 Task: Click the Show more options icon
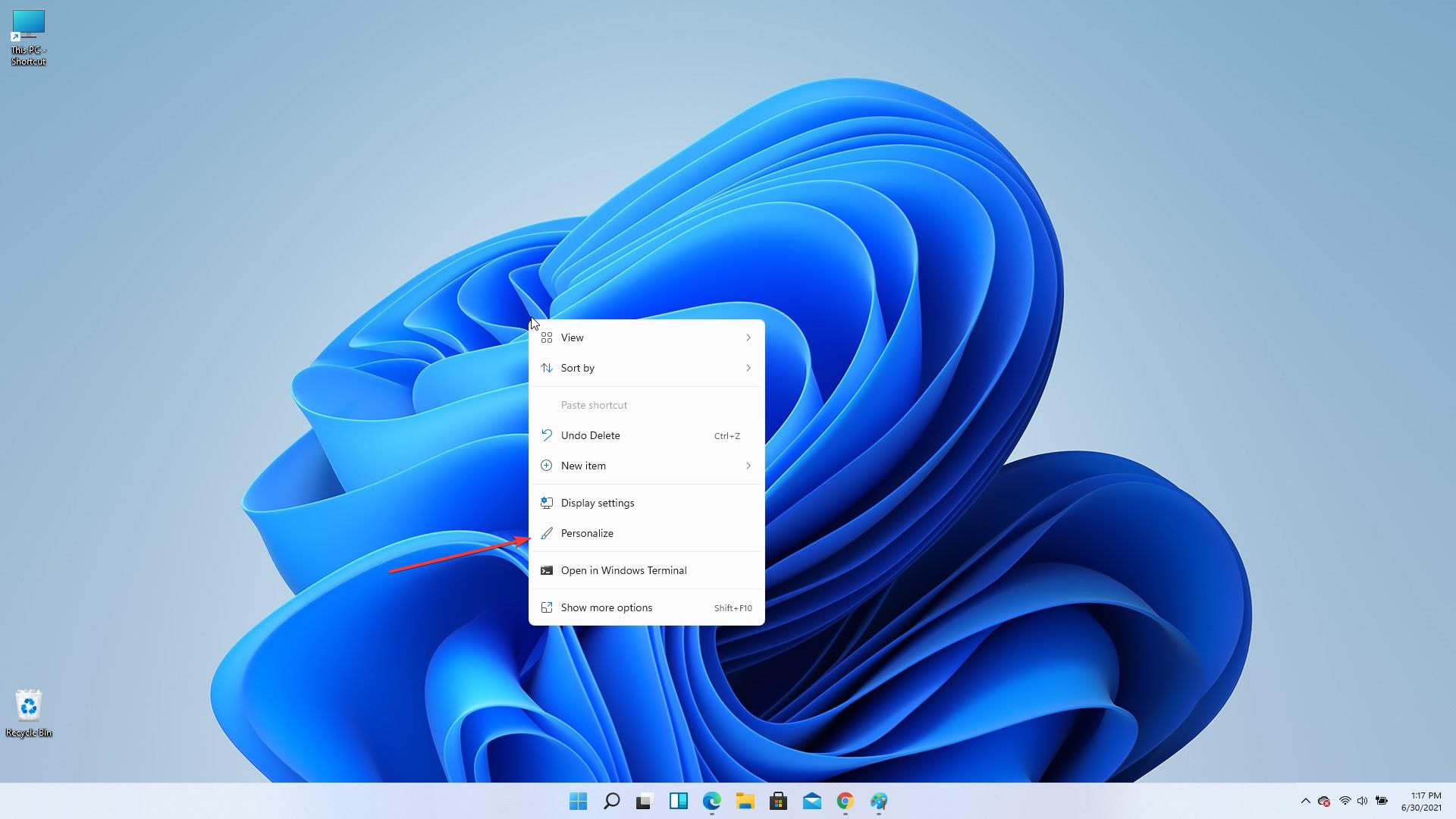pos(546,607)
